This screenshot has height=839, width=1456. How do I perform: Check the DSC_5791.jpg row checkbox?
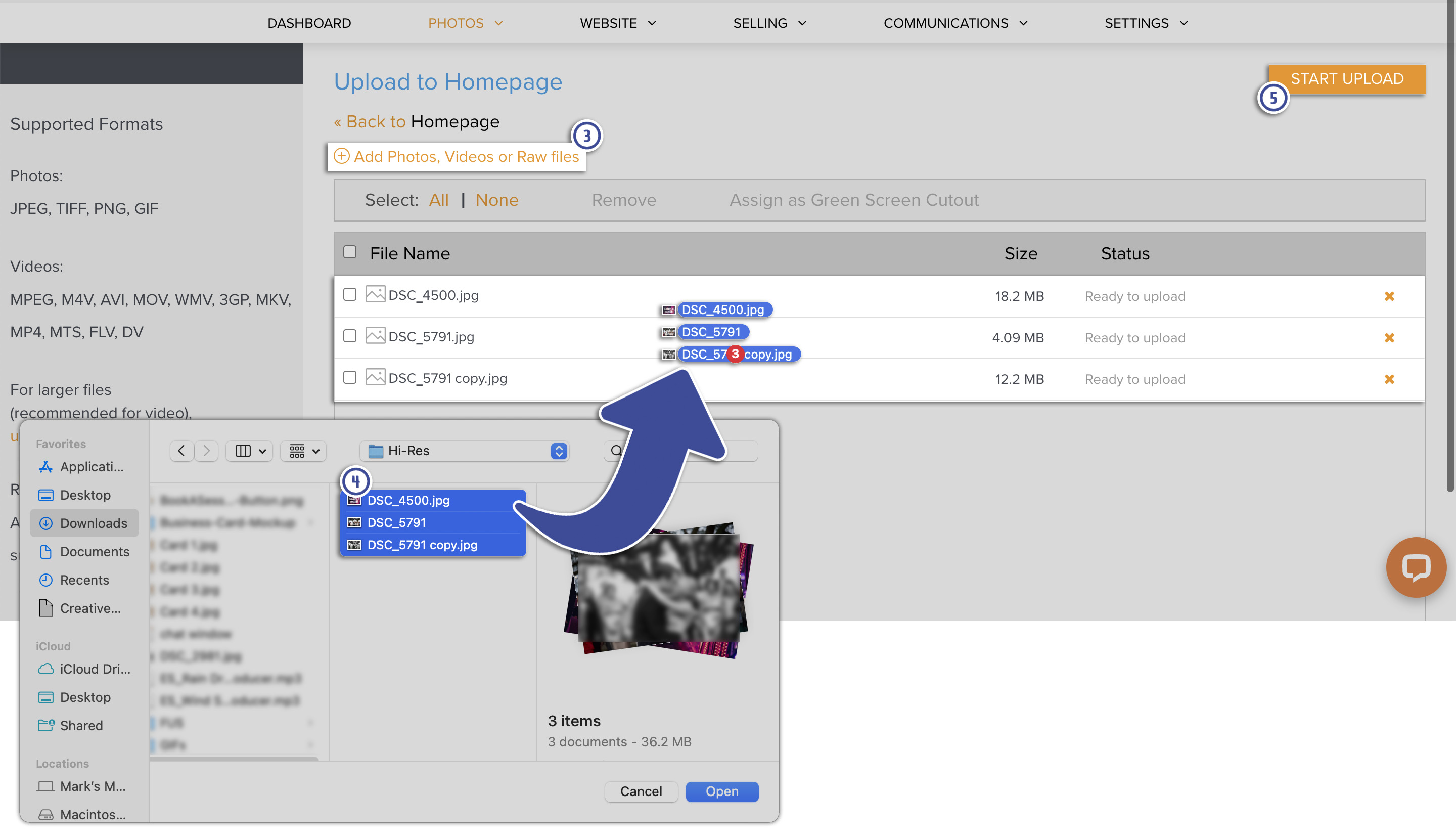click(x=350, y=336)
